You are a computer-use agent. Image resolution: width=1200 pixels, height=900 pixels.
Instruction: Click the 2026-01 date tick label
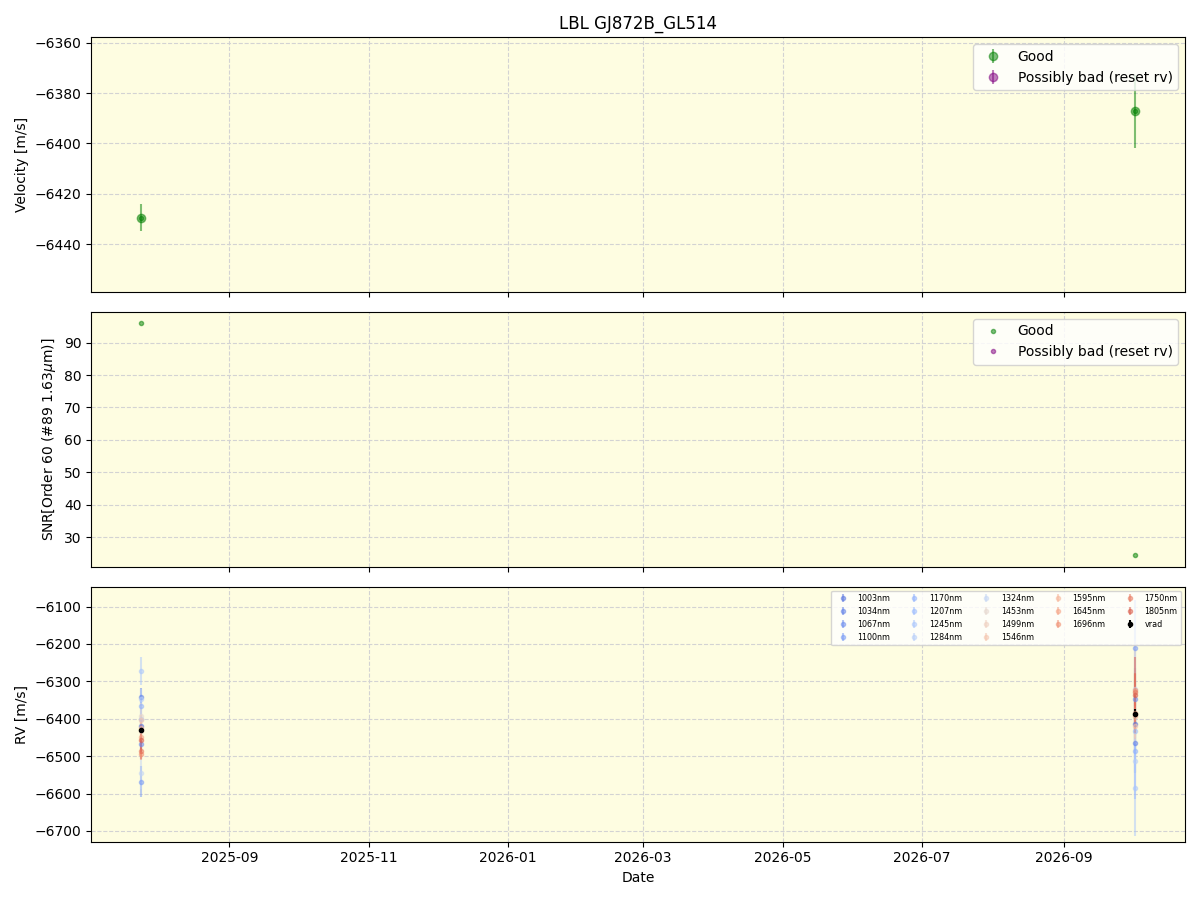[508, 857]
